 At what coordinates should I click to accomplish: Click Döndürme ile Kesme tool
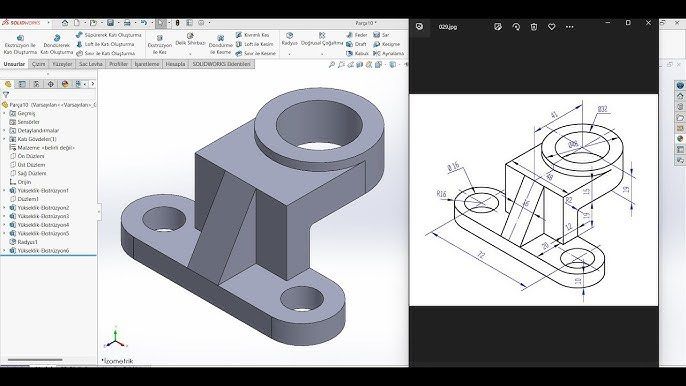click(220, 45)
